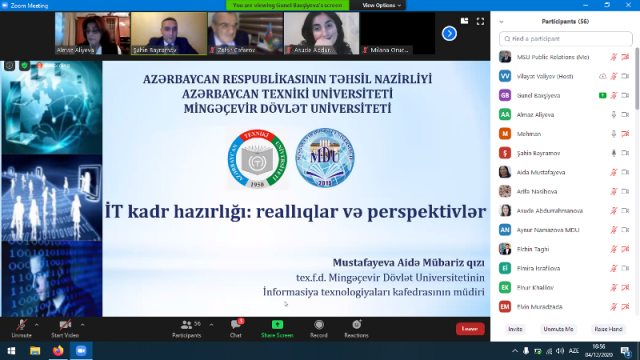Click the Invite button
The width and height of the screenshot is (640, 360).
(515, 329)
